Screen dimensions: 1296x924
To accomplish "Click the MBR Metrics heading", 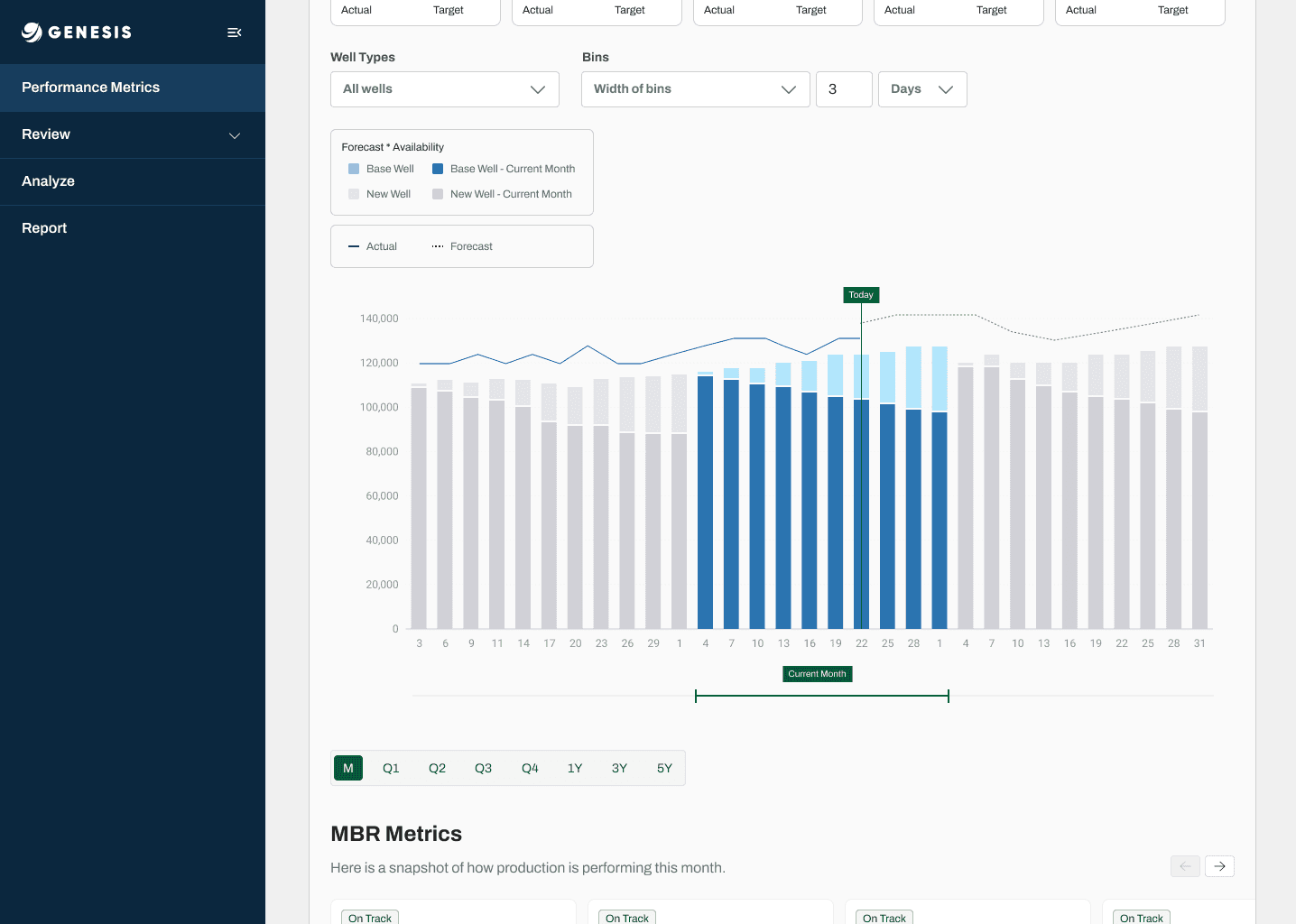I will 396,834.
